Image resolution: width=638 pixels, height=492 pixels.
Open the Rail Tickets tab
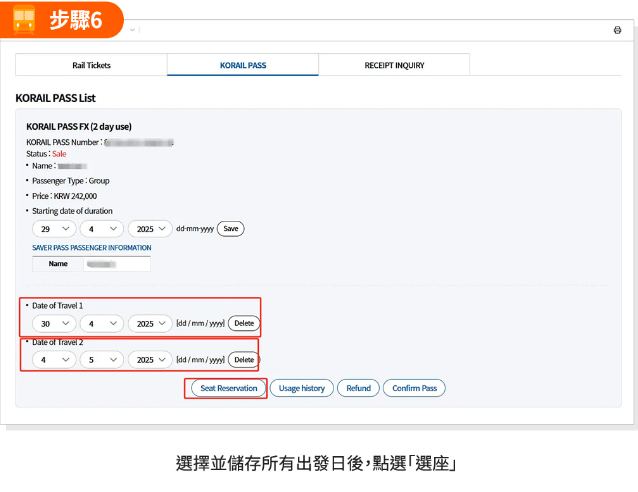click(91, 65)
